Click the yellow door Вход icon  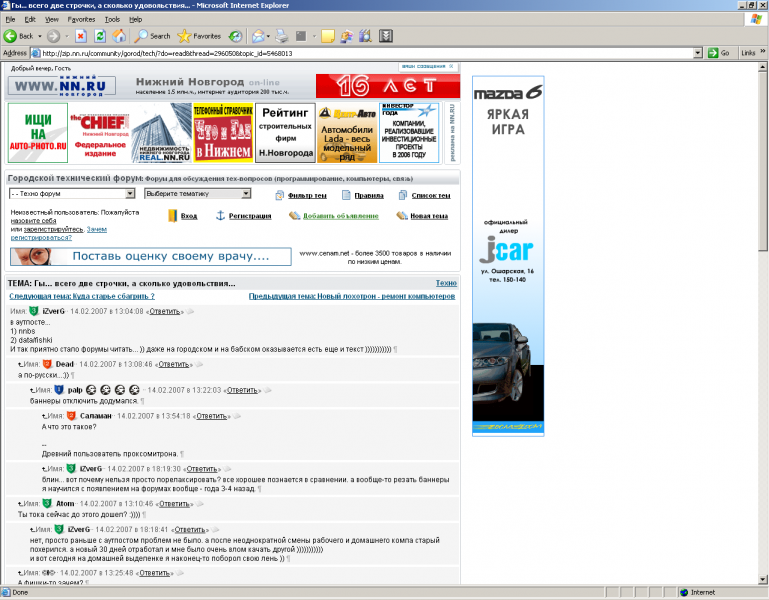point(172,216)
